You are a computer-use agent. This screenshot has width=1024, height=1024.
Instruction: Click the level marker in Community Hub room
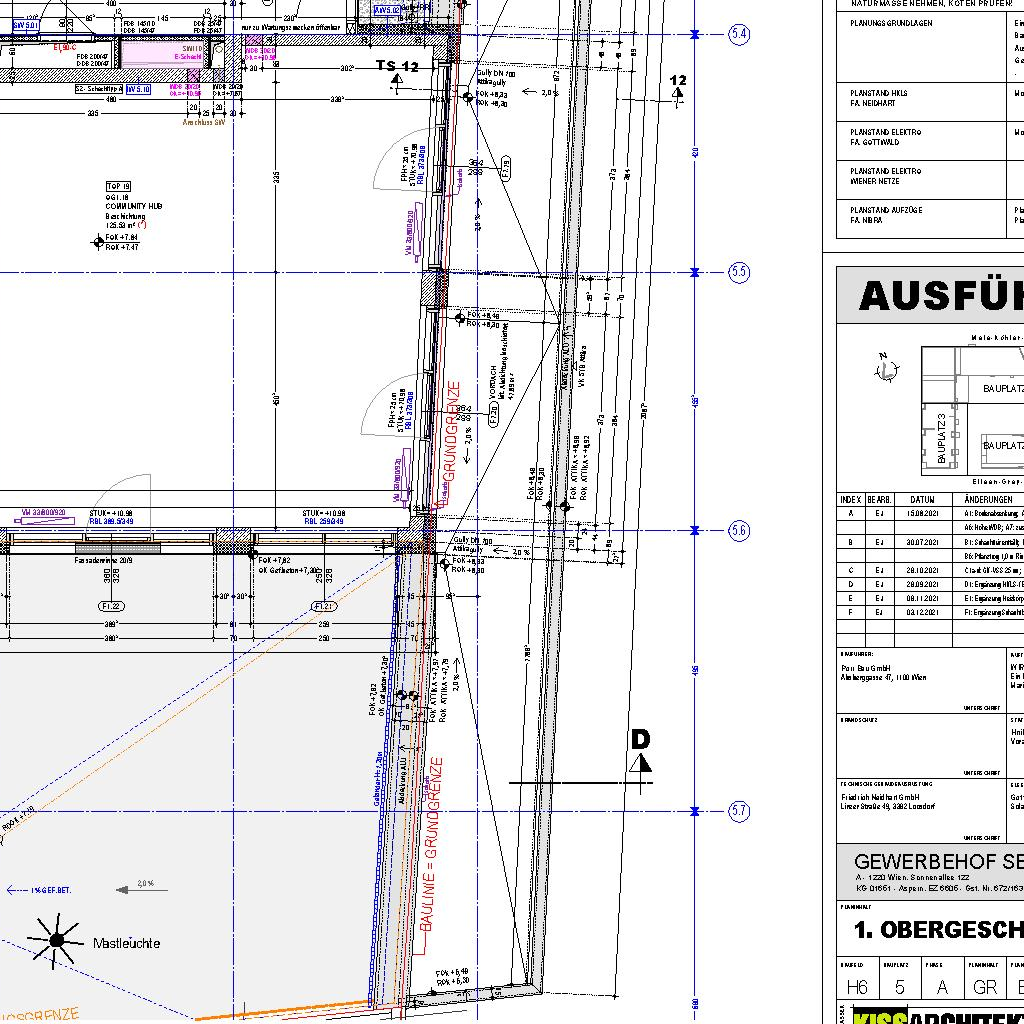pos(98,242)
